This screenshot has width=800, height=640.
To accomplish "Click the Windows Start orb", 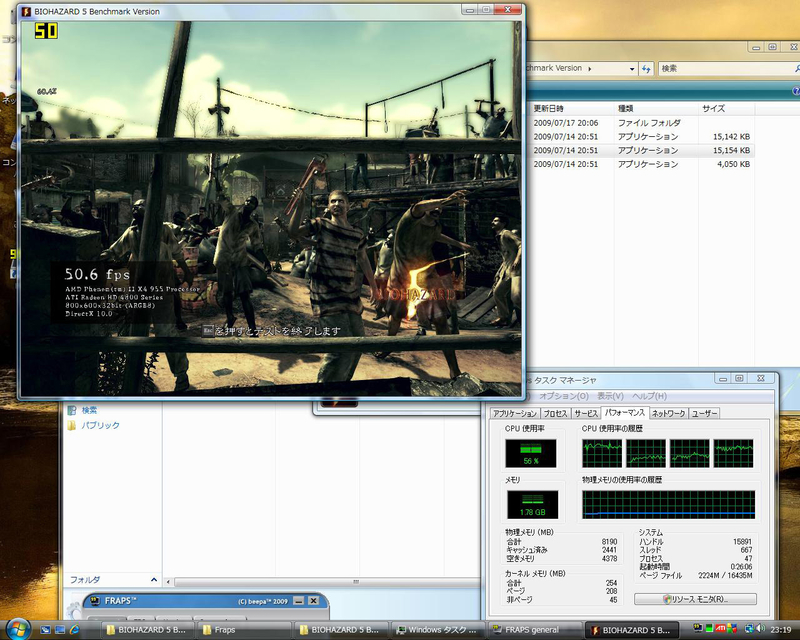I will click(18, 628).
